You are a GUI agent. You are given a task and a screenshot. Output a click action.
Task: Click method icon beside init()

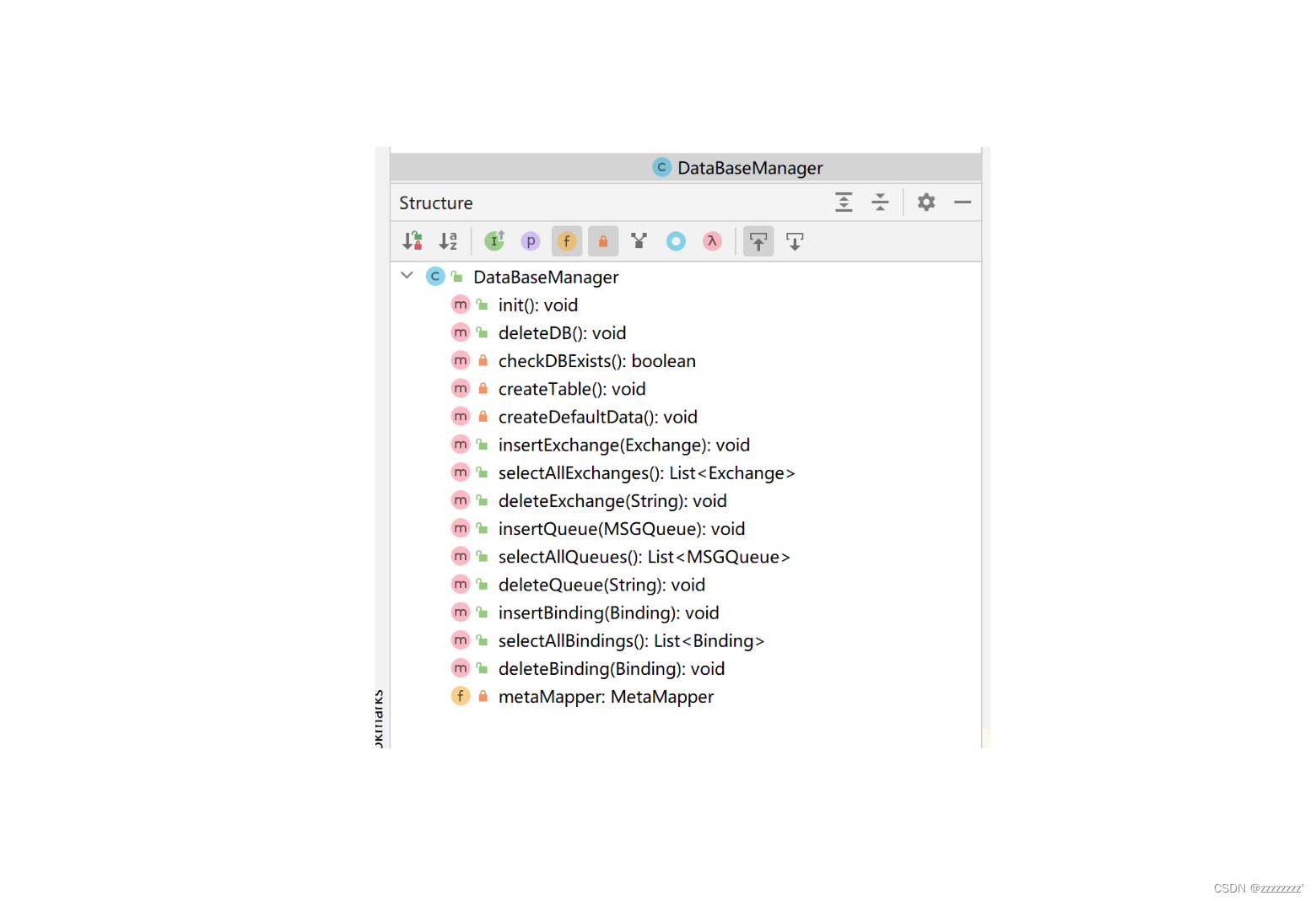coord(460,305)
